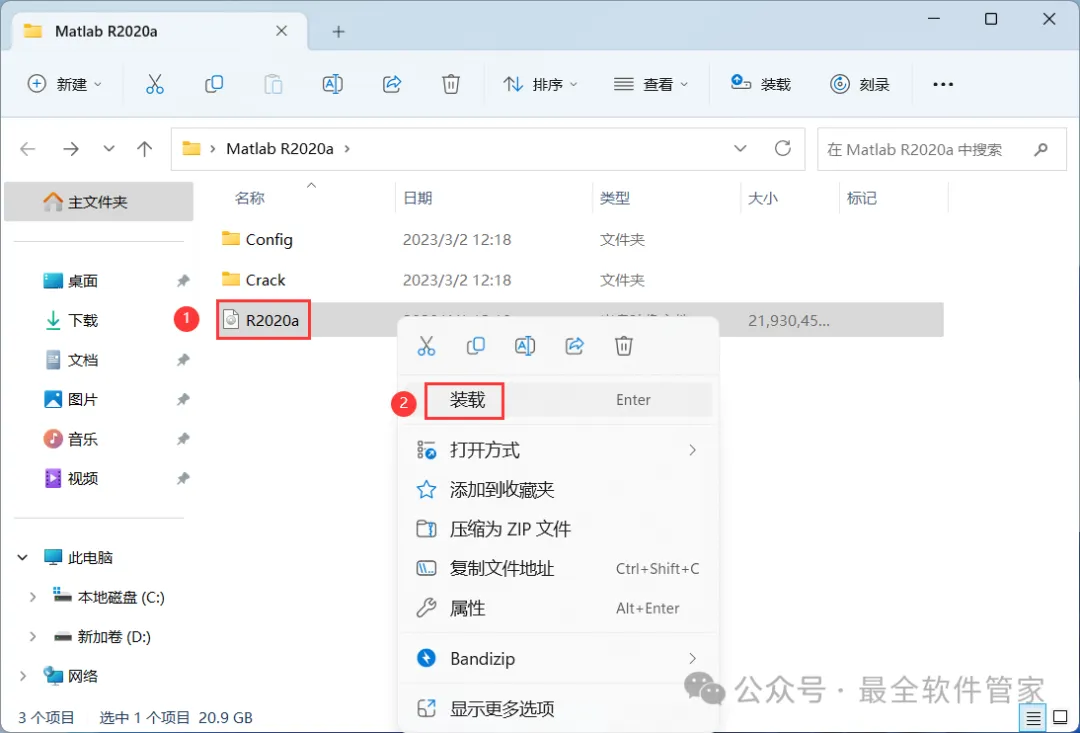Open the 打开方式 submenu

(x=559, y=451)
